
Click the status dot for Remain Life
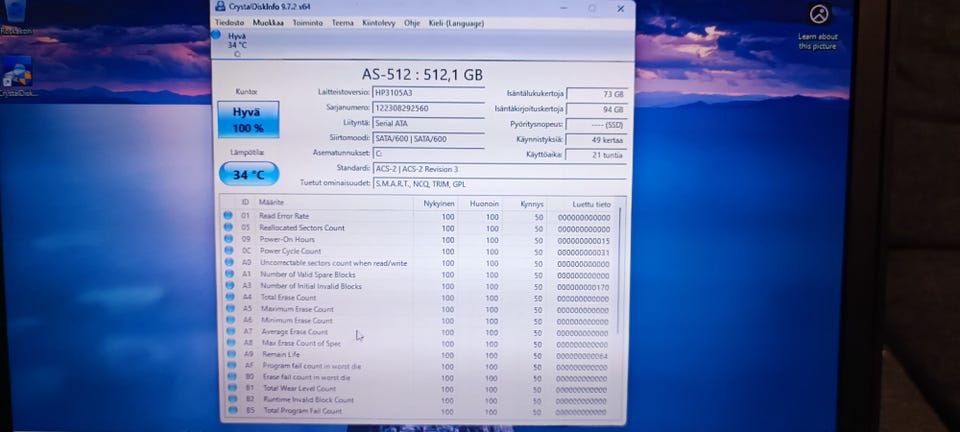231,354
